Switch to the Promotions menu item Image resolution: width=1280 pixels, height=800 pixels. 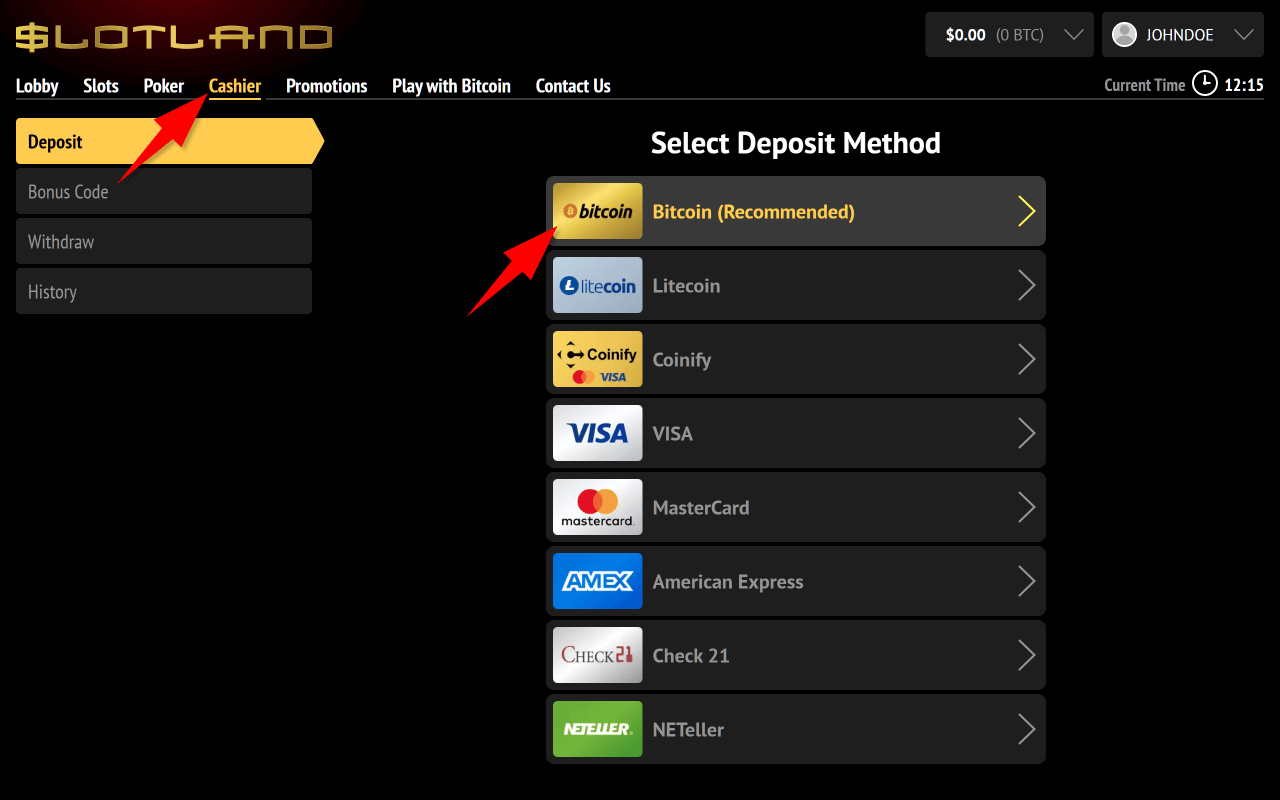pyautogui.click(x=326, y=86)
